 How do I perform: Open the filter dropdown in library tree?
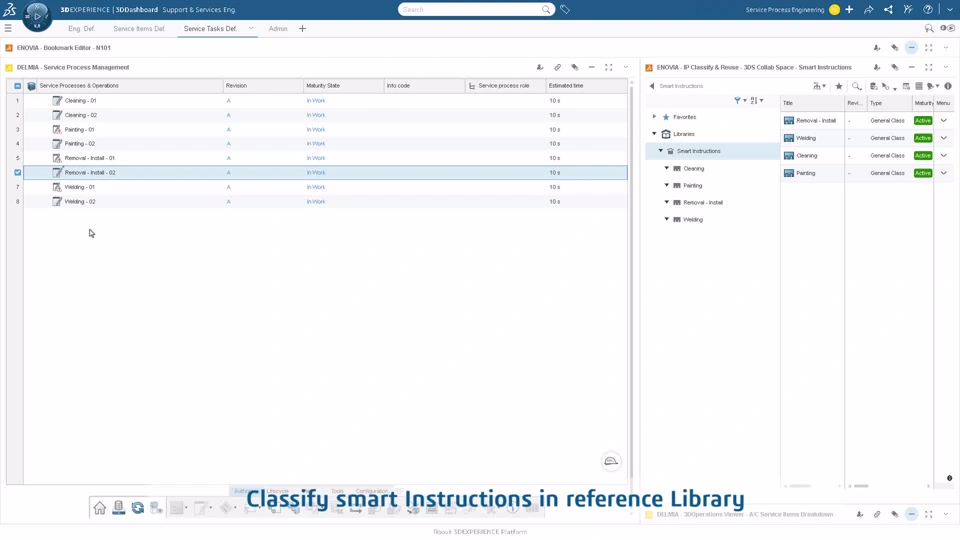740,100
